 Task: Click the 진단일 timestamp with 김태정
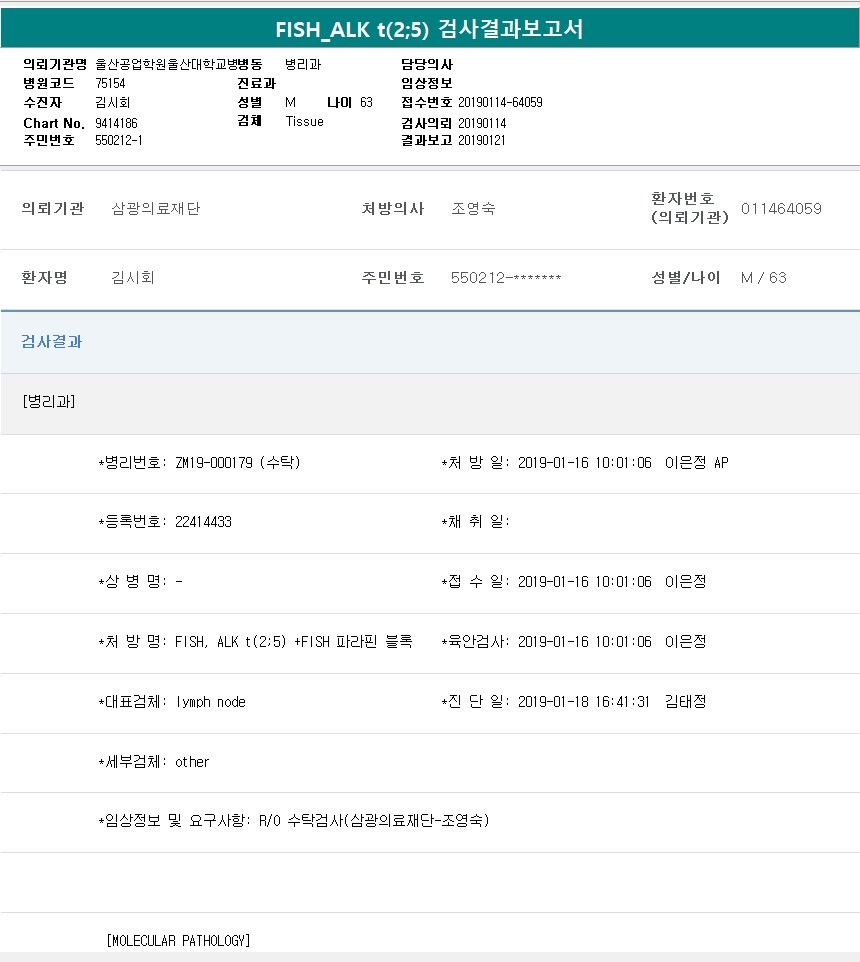[574, 701]
